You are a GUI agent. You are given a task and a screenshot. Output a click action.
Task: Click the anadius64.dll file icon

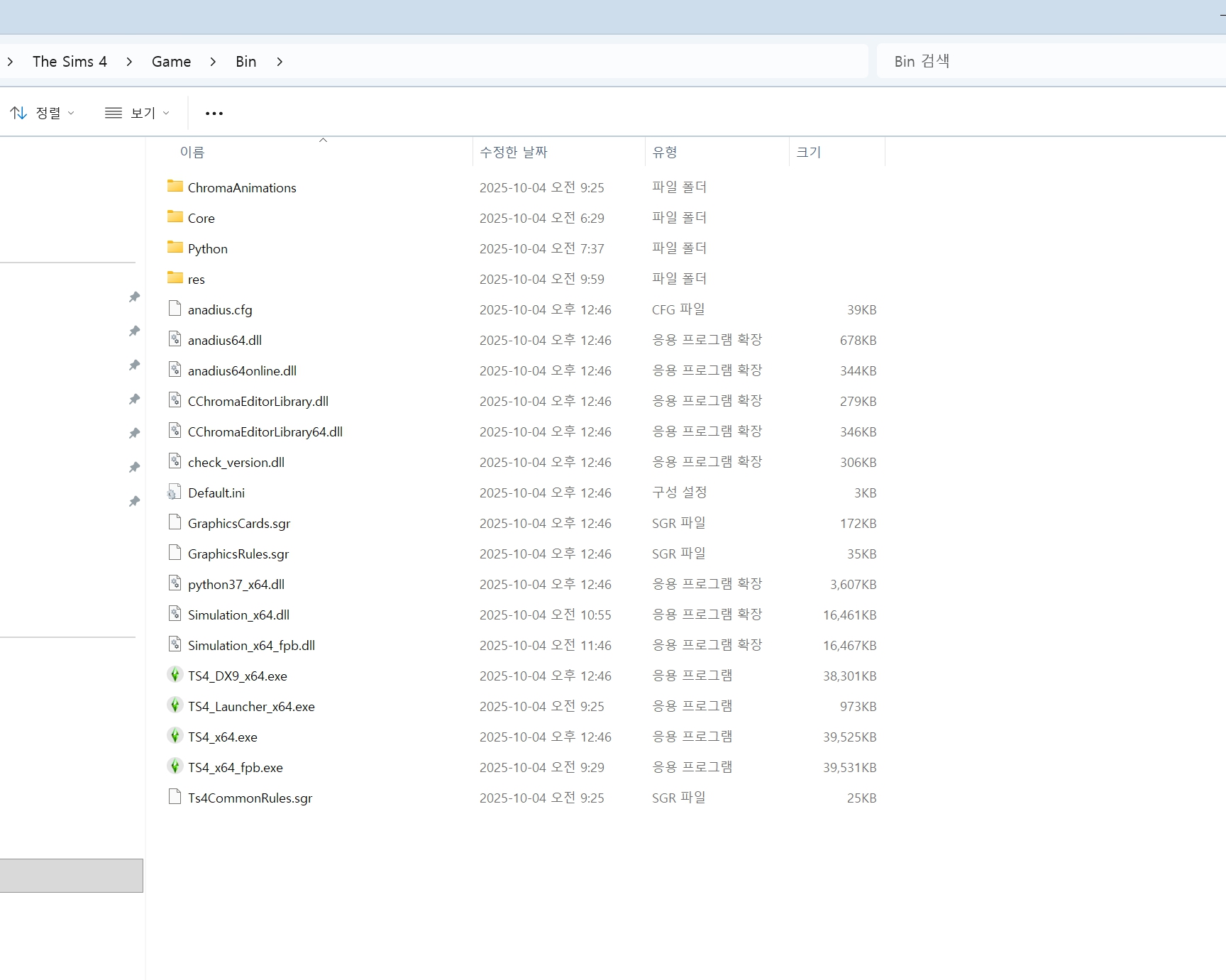point(175,339)
